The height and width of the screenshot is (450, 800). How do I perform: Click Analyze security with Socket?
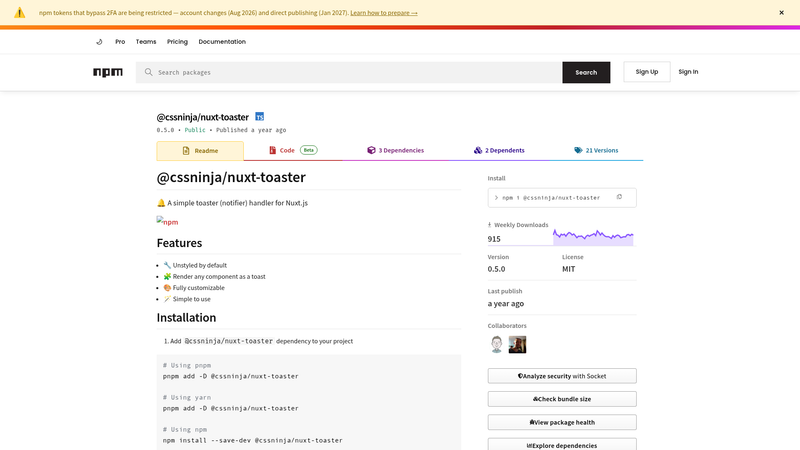562,376
